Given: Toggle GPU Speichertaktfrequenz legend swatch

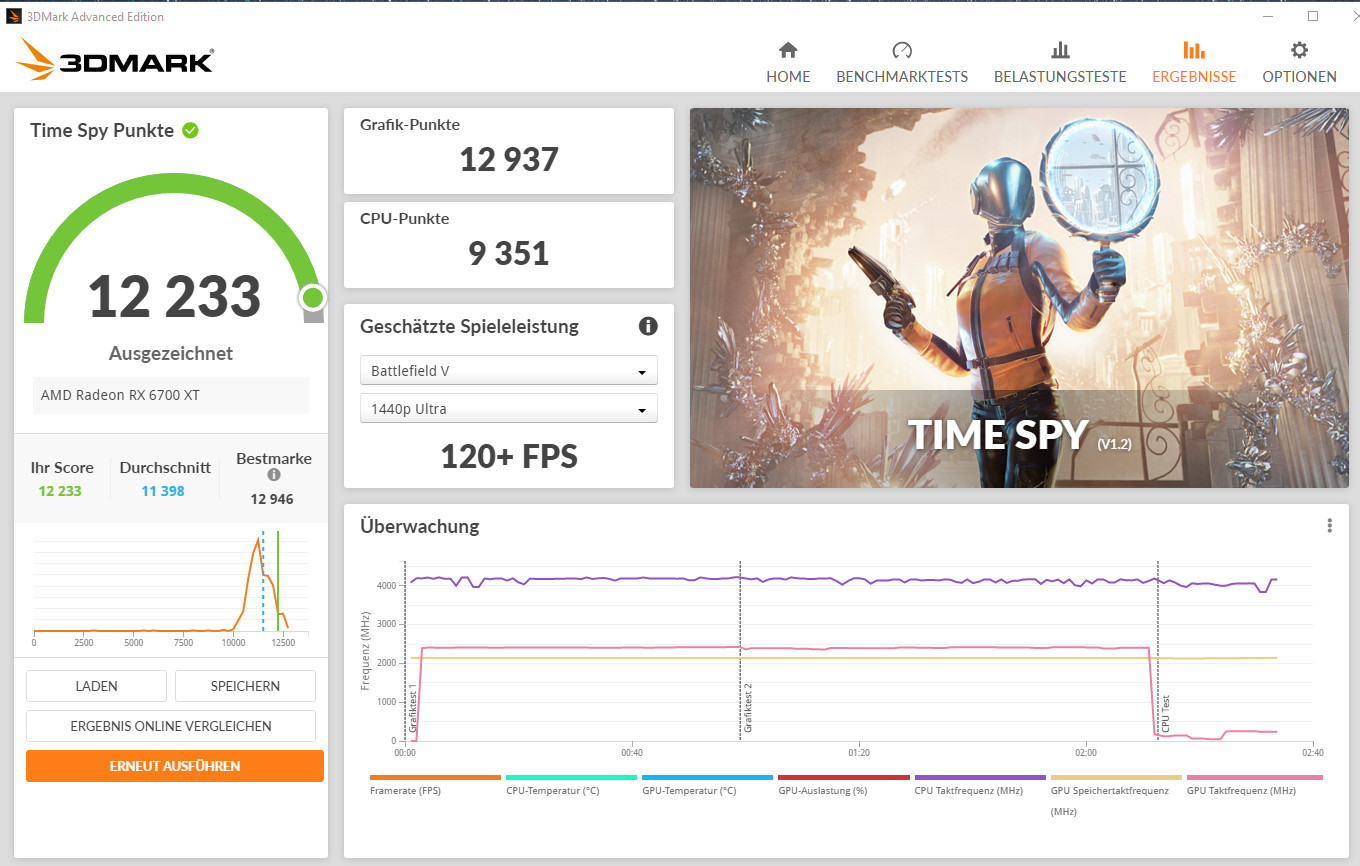Looking at the screenshot, I should [1116, 777].
